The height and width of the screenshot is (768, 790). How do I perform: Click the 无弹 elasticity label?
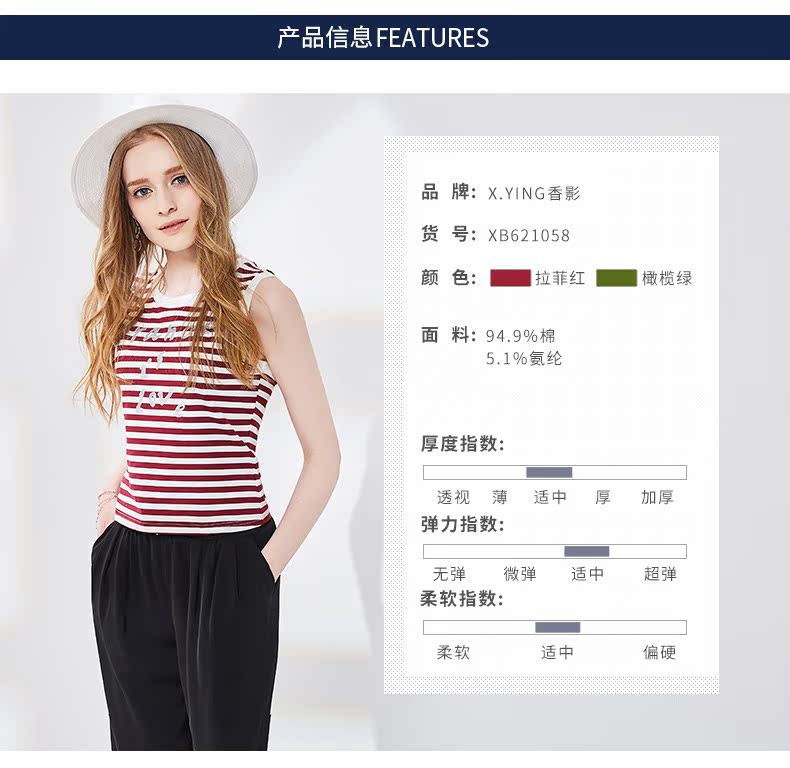[x=449, y=574]
